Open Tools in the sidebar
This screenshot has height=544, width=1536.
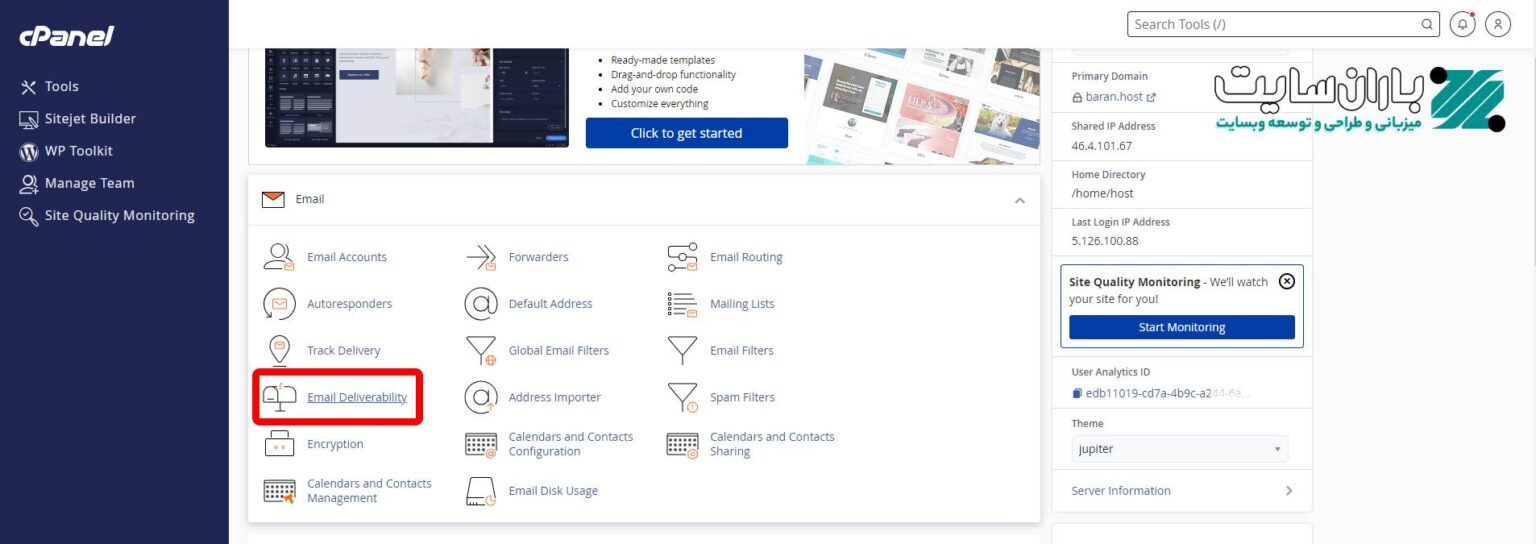(61, 87)
